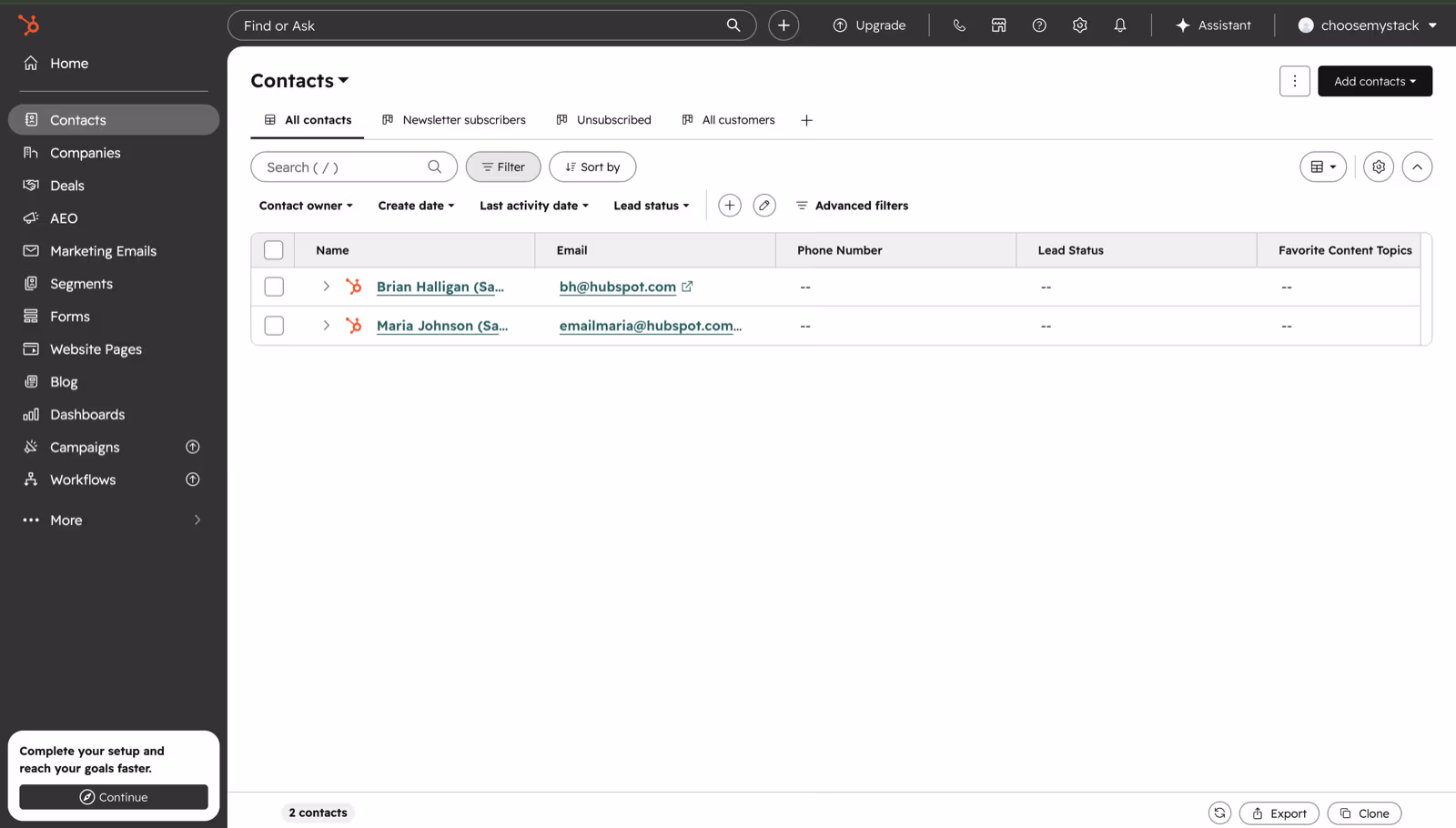Screen dimensions: 1456x828
Task: Open the Assistant sparkle button
Action: (x=1213, y=25)
